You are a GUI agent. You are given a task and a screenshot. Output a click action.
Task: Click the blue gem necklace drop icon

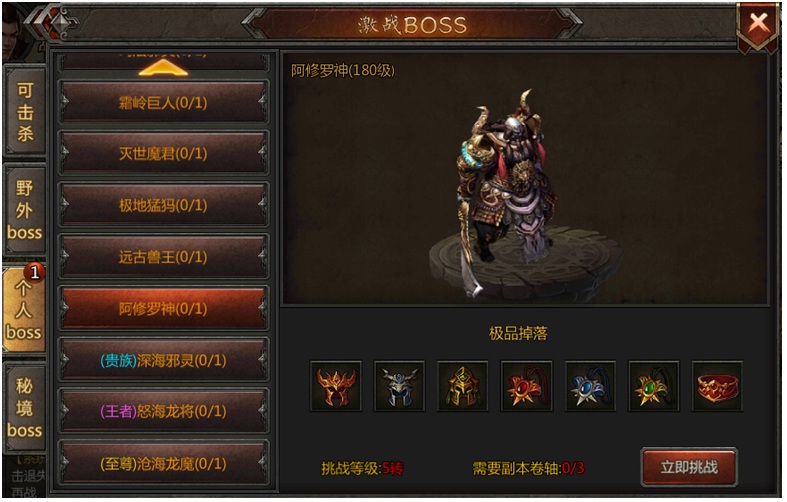pos(590,386)
